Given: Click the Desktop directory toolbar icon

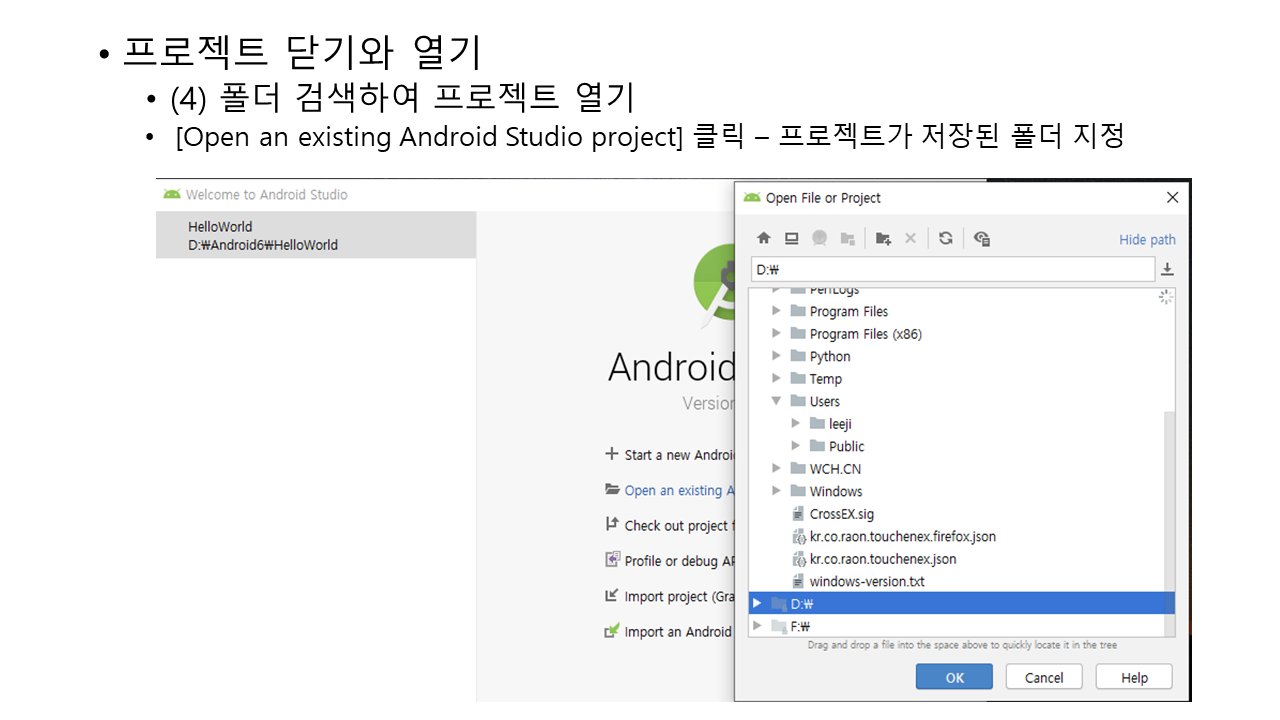Looking at the screenshot, I should (x=791, y=239).
